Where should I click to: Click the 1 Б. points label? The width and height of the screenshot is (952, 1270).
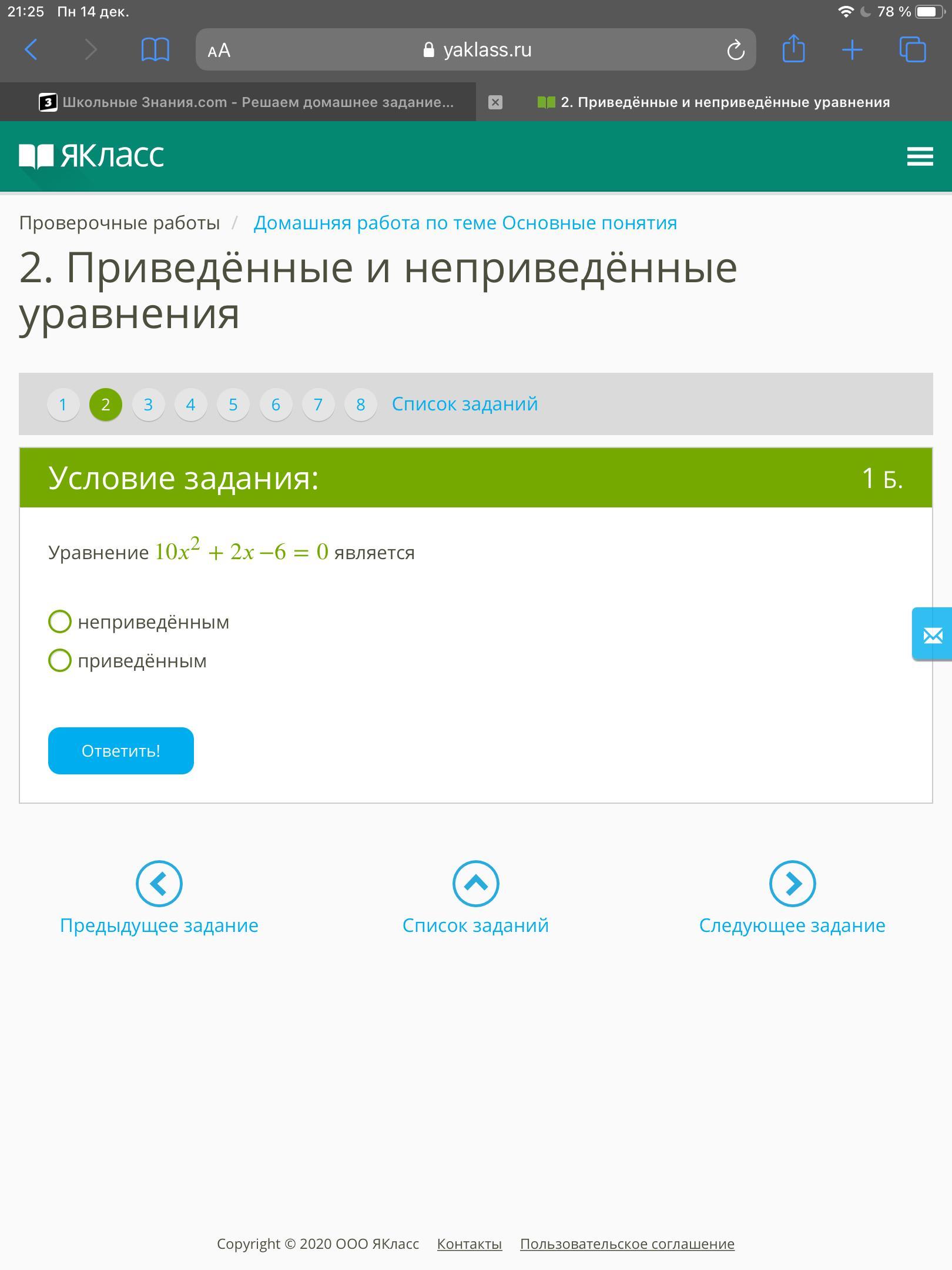tap(882, 478)
